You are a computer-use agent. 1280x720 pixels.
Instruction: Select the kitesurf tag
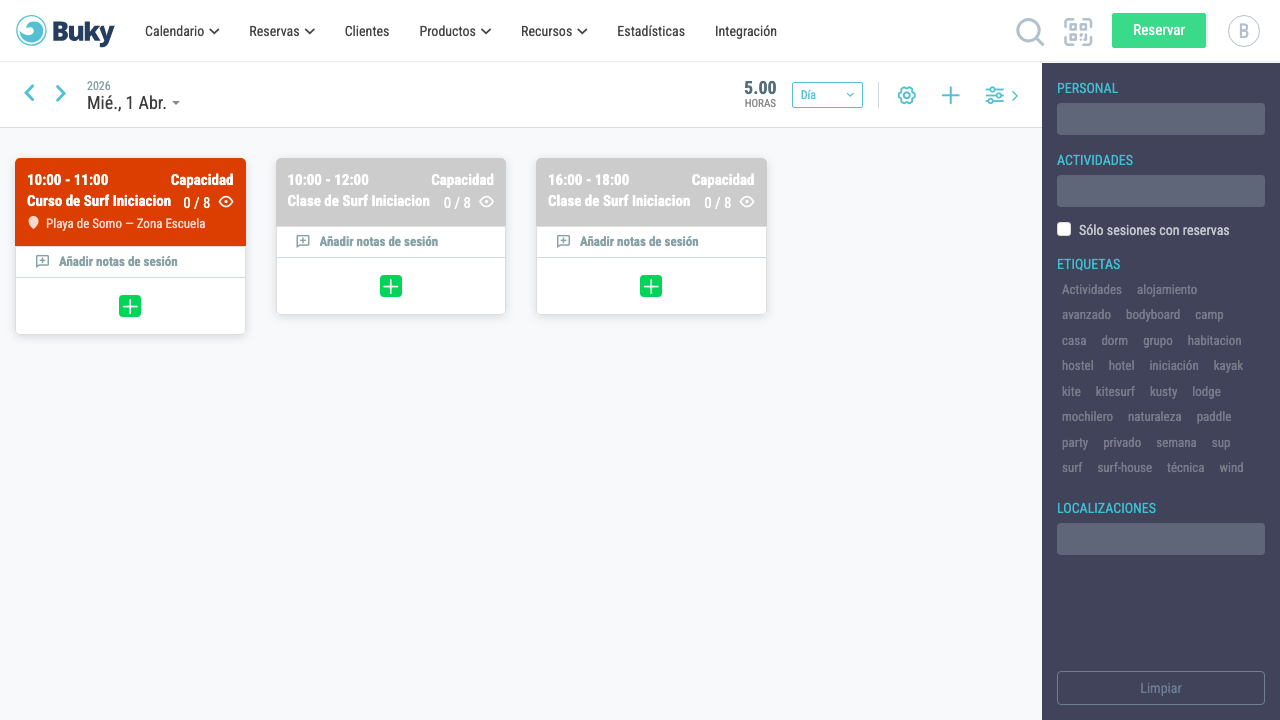1115,391
